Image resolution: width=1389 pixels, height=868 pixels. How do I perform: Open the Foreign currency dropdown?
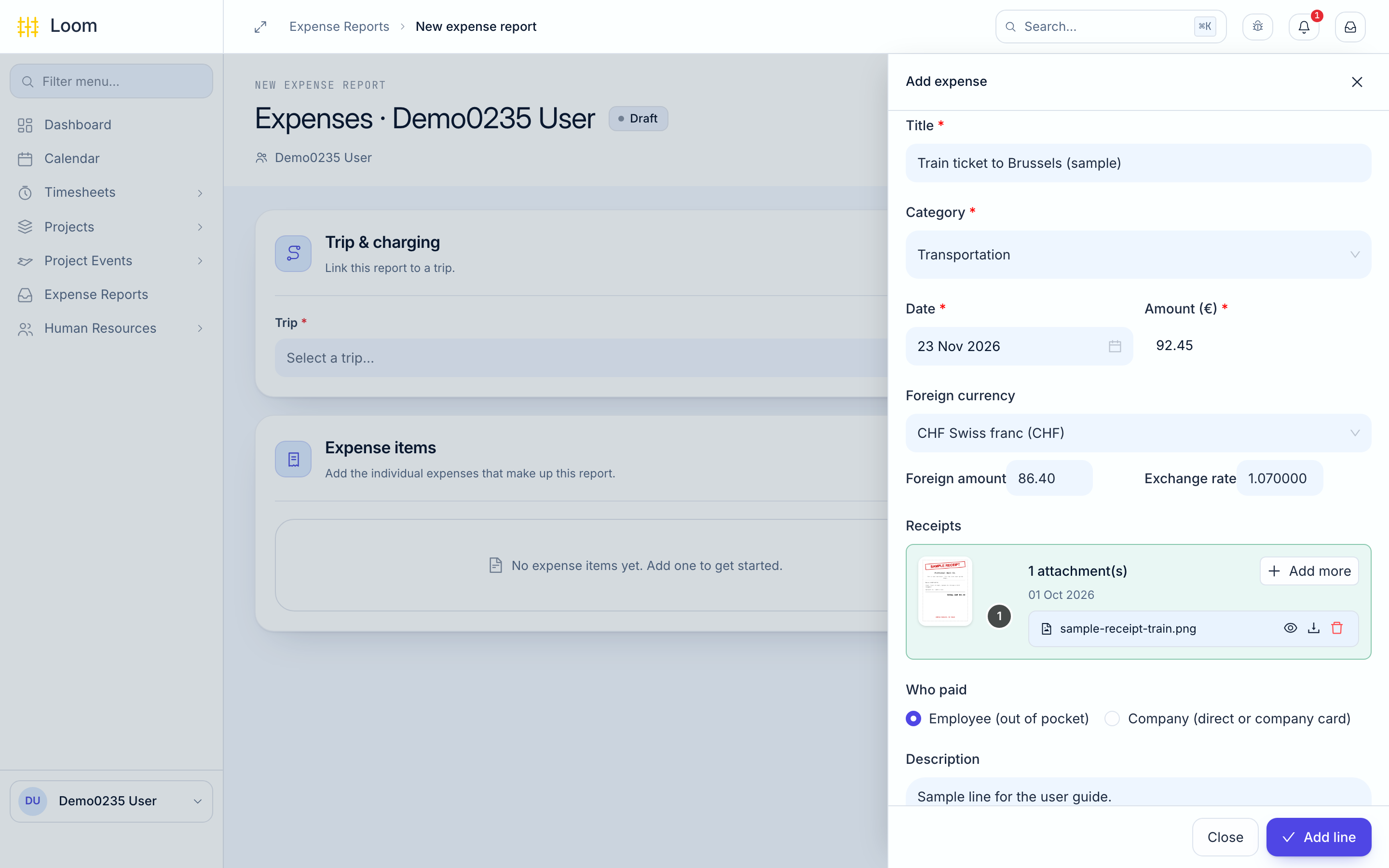point(1138,433)
